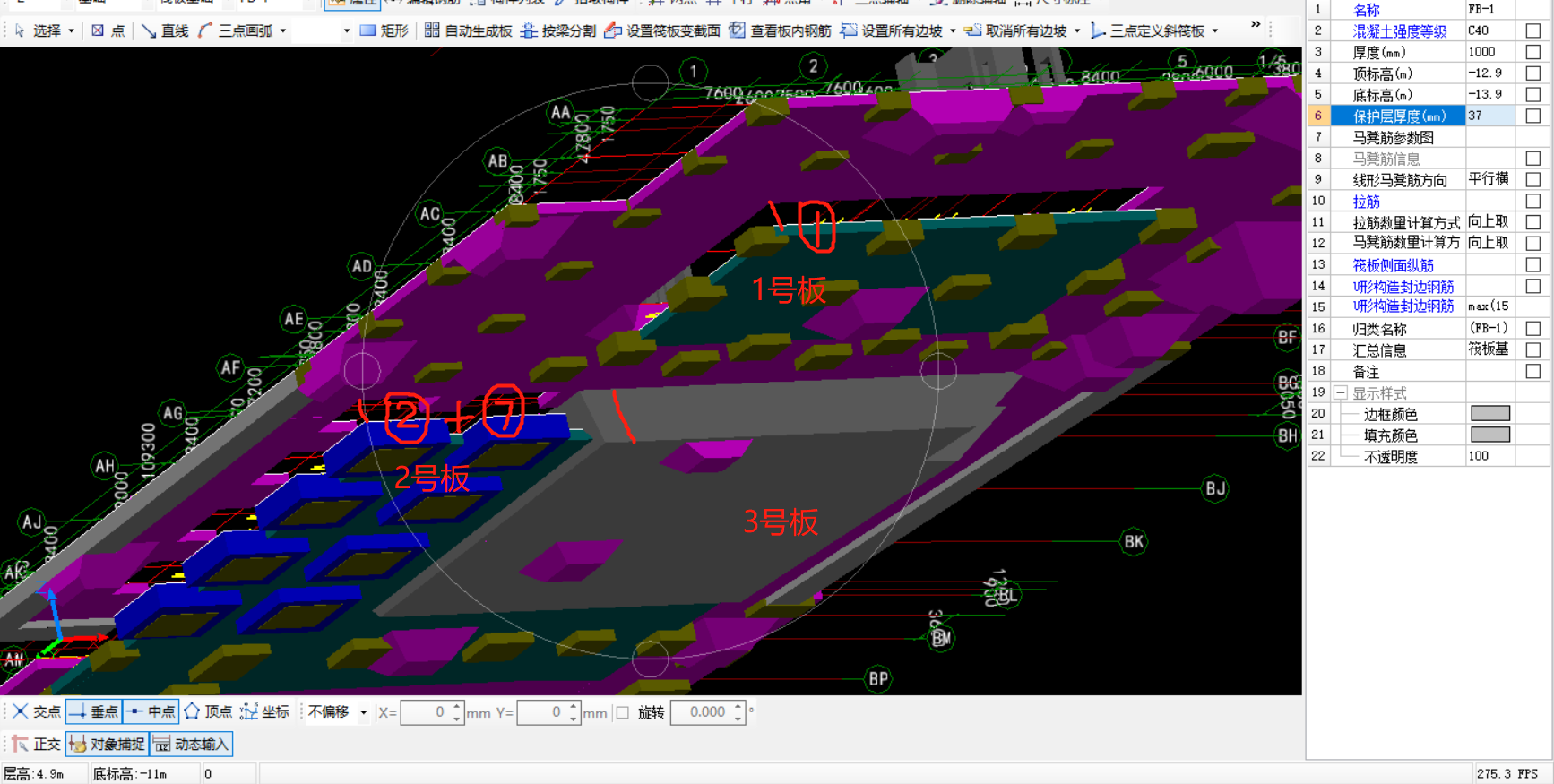Open the 填充颜色 color swatch
1554x784 pixels.
click(1490, 435)
